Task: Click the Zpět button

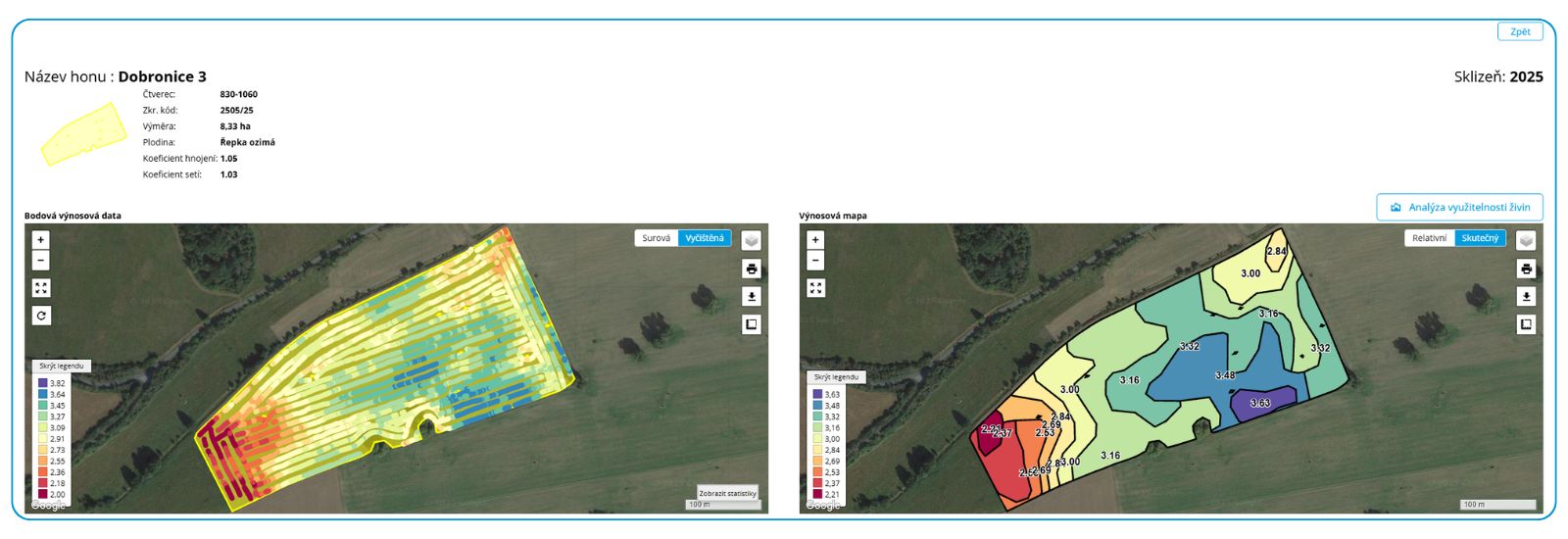Action: point(1520,32)
